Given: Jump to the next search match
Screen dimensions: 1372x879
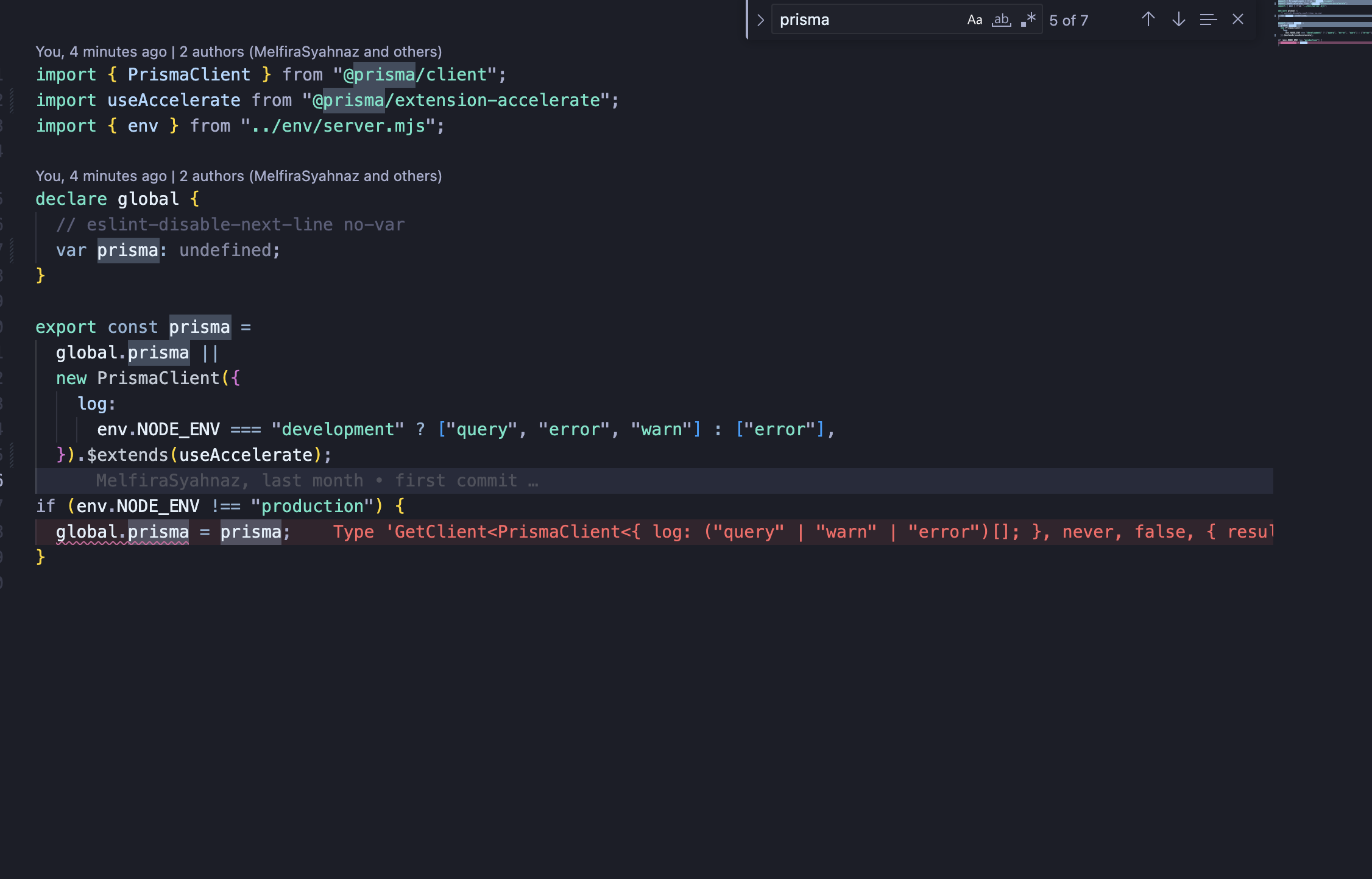Looking at the screenshot, I should (x=1178, y=20).
